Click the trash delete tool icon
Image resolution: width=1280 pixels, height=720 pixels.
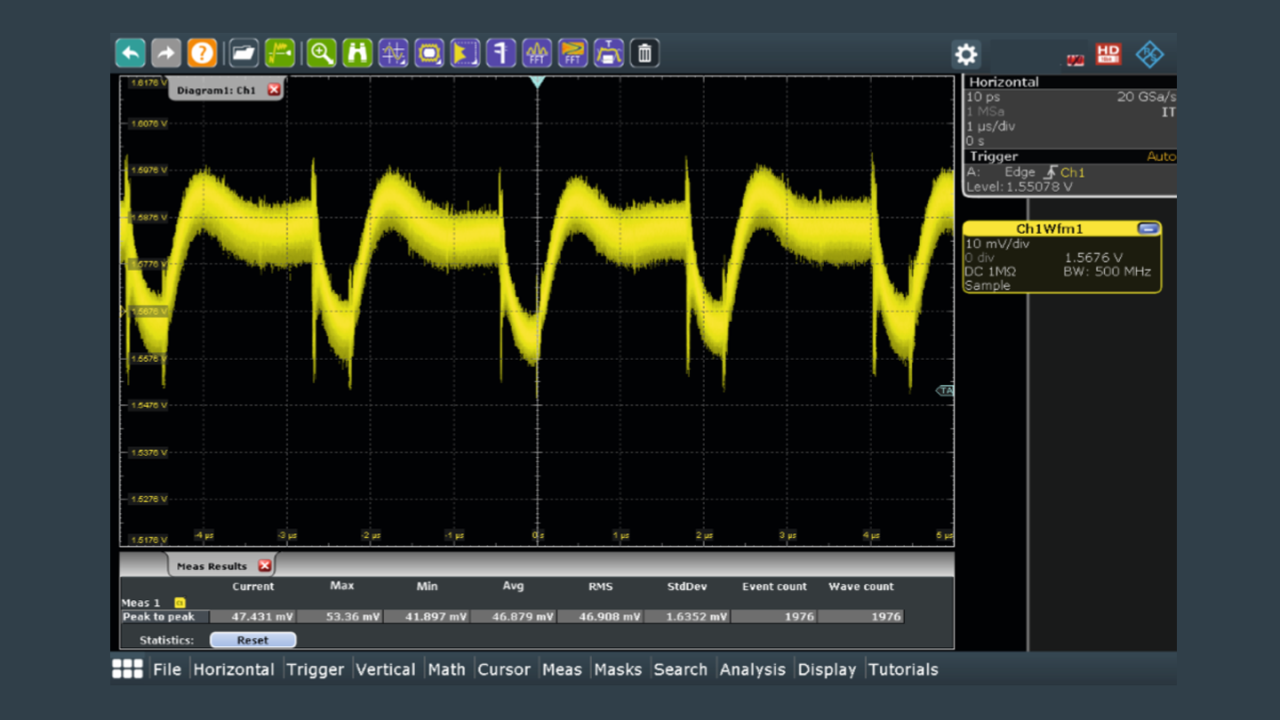pyautogui.click(x=645, y=53)
